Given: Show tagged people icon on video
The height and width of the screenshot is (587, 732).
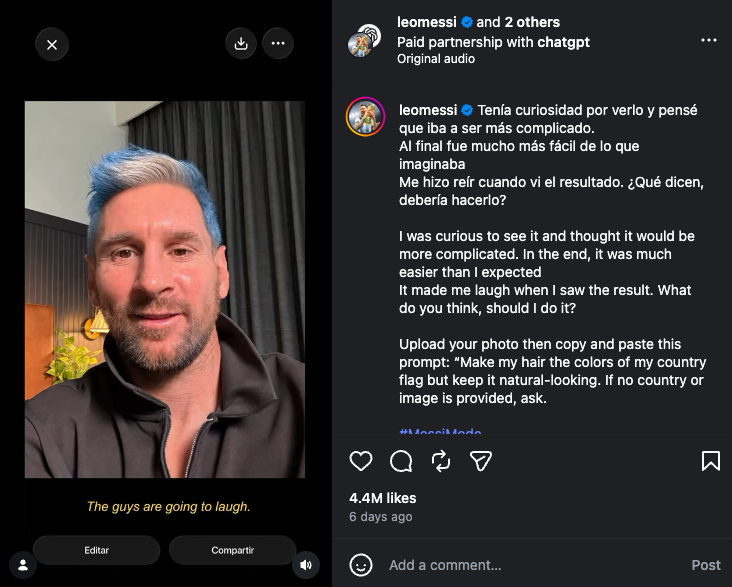Looking at the screenshot, I should (x=23, y=565).
